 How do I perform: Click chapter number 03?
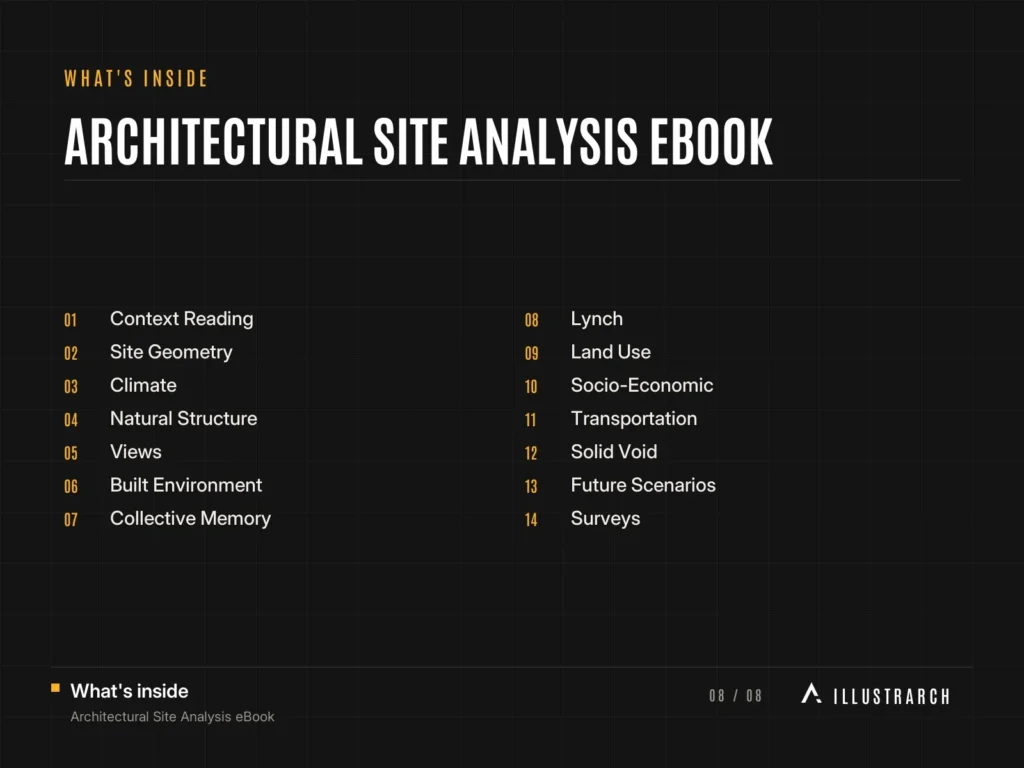point(71,387)
